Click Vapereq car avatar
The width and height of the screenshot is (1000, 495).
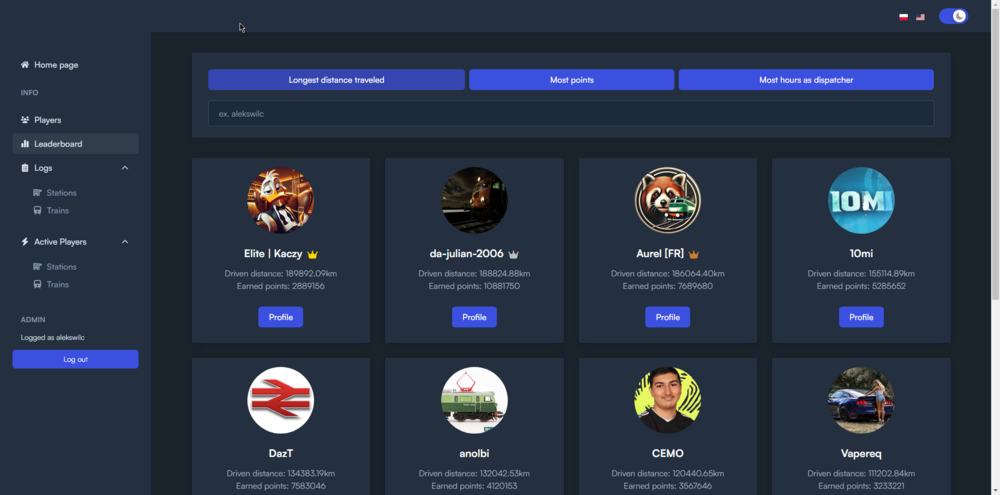pyautogui.click(x=862, y=400)
